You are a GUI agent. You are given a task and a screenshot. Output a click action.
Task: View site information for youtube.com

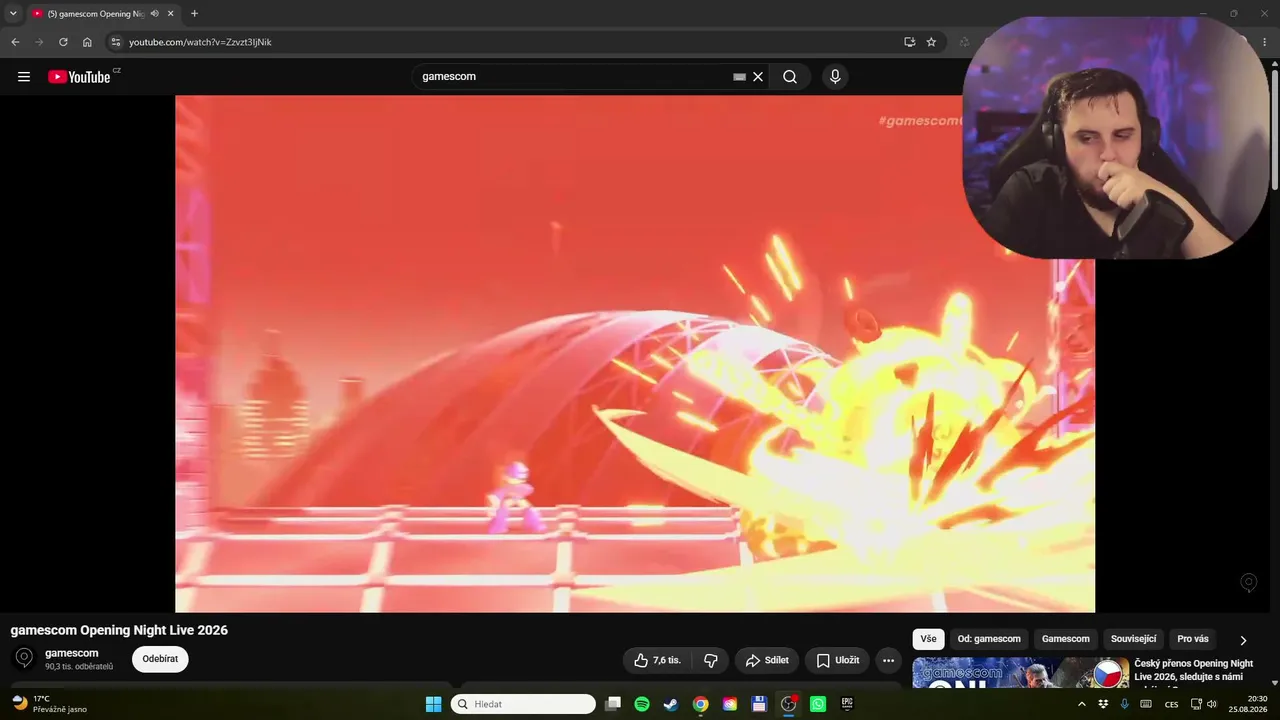(x=115, y=42)
